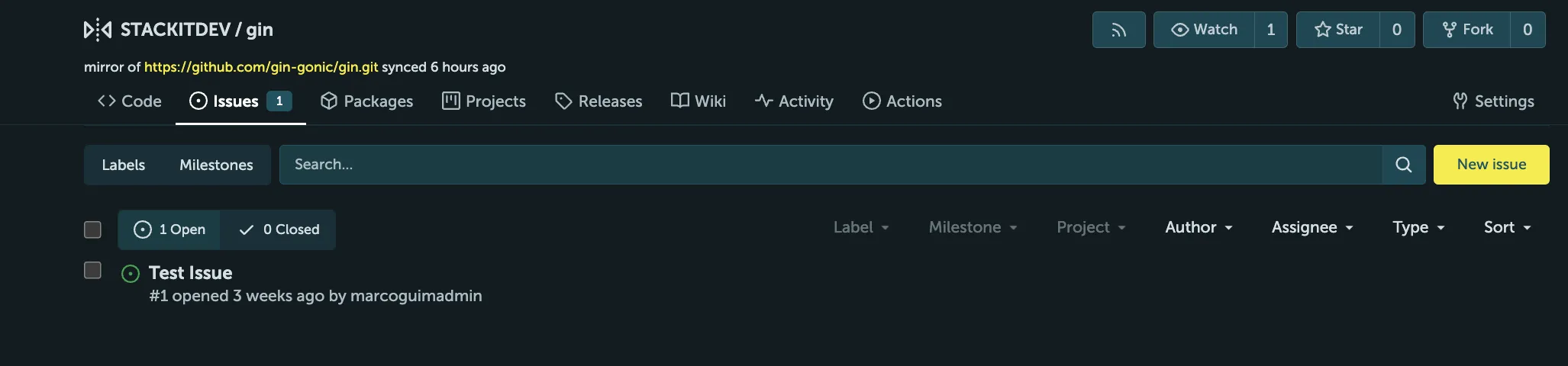Expand the Author filter dropdown
This screenshot has width=1568, height=366.
pyautogui.click(x=1199, y=227)
